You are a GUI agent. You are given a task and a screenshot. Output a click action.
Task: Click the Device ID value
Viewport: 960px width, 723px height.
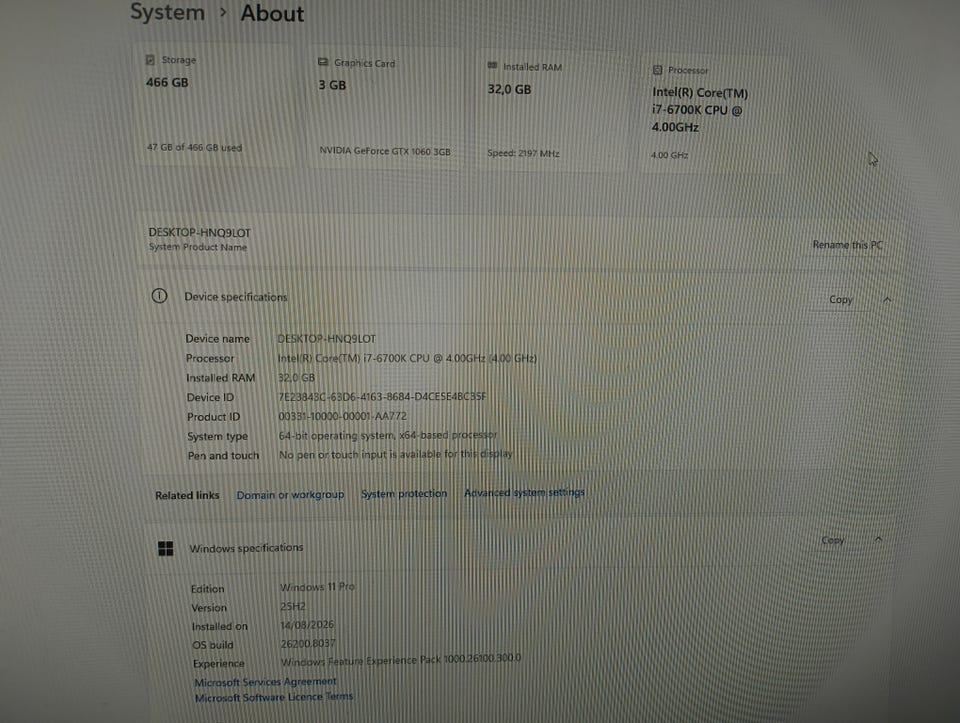(383, 397)
